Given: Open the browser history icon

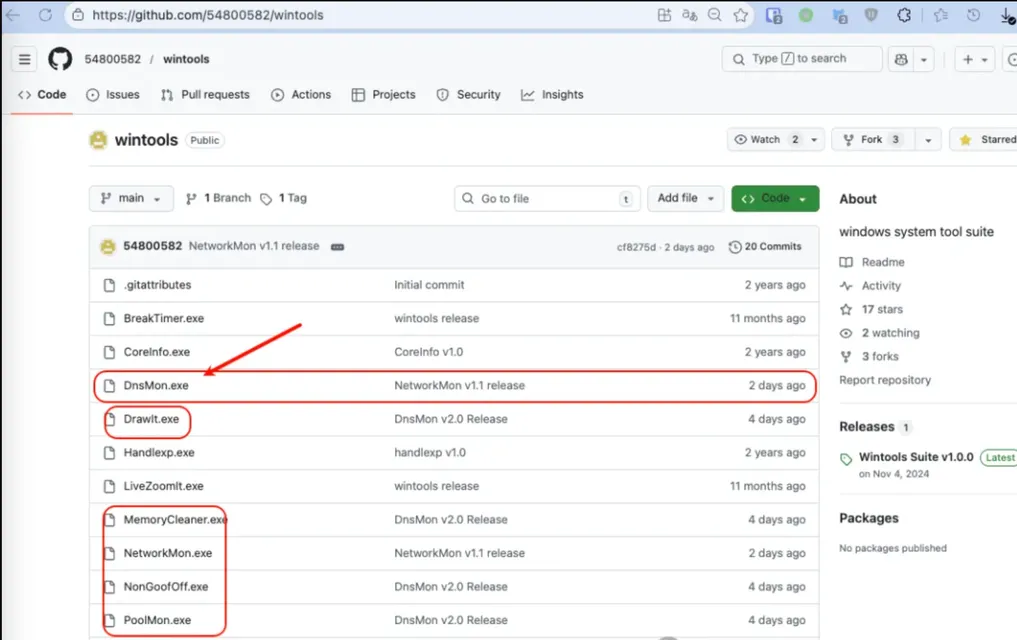Looking at the screenshot, I should coord(973,15).
